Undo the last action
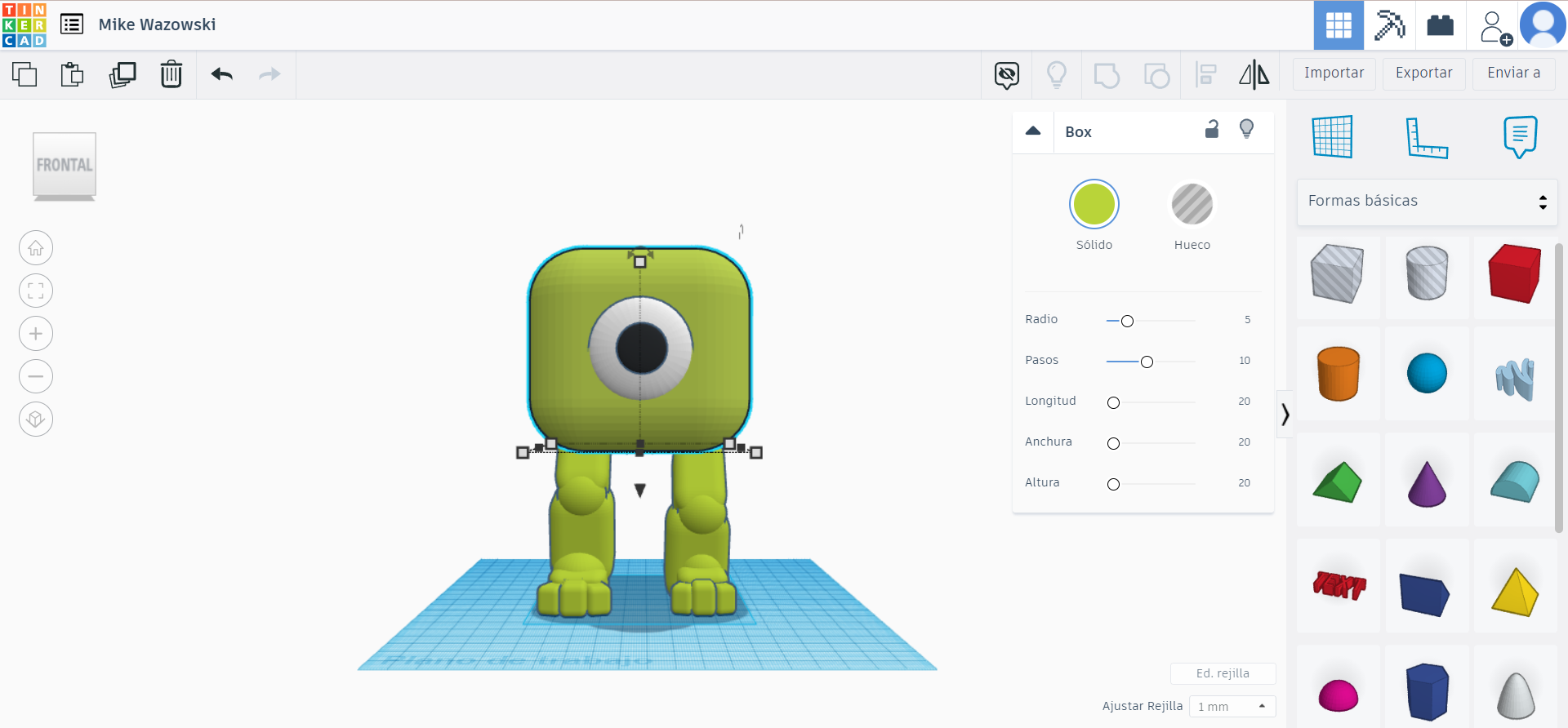The image size is (1568, 728). tap(222, 74)
